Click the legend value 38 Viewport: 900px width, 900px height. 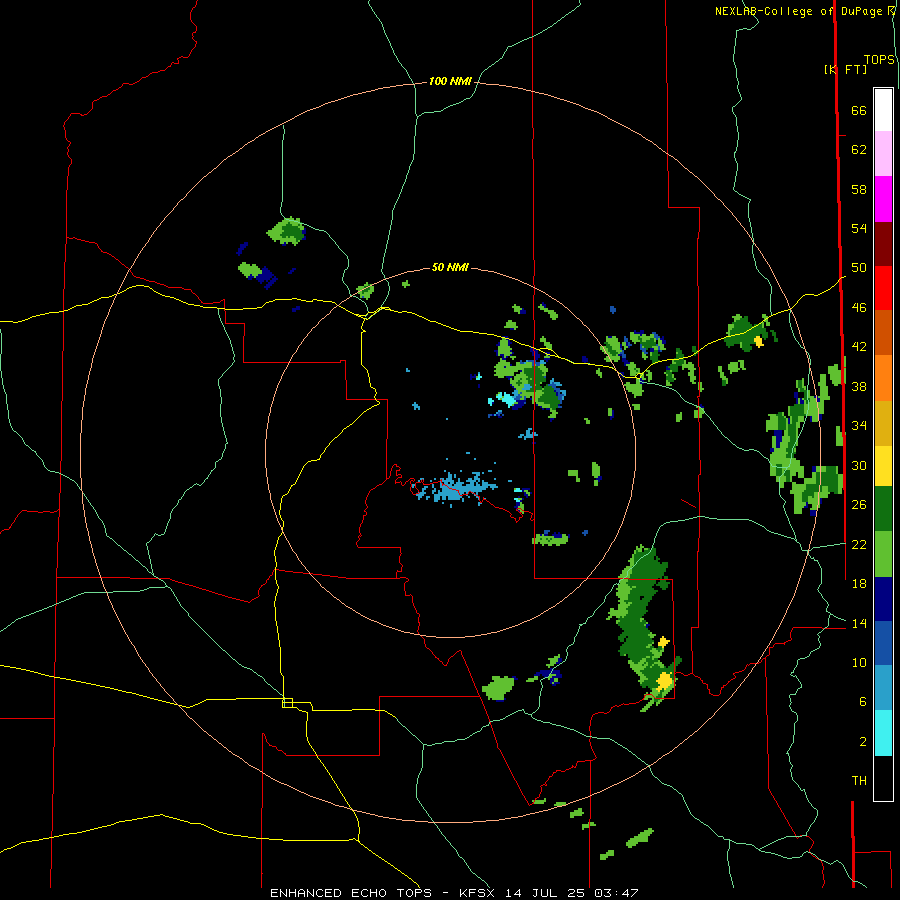point(859,386)
